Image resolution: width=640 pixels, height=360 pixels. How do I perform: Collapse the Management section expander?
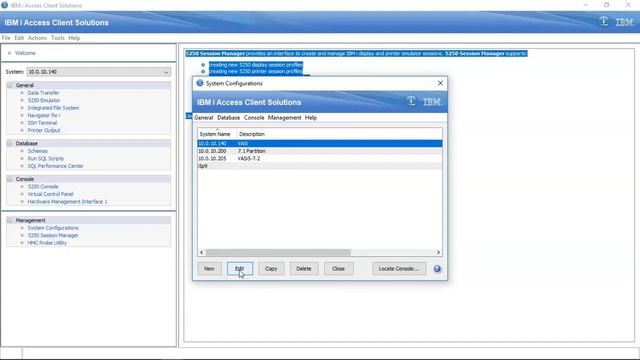click(x=10, y=220)
